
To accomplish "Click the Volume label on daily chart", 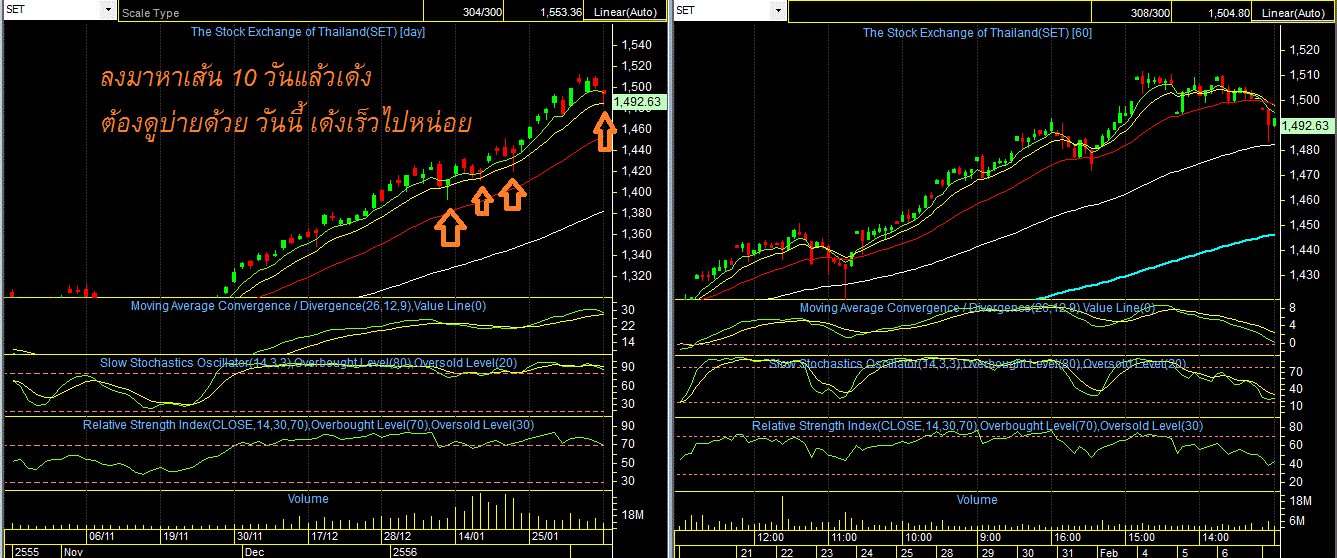I will [308, 498].
